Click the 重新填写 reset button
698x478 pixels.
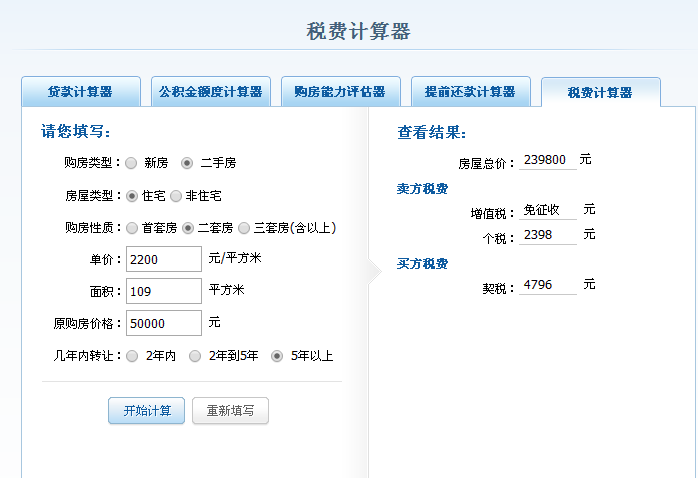[x=230, y=411]
